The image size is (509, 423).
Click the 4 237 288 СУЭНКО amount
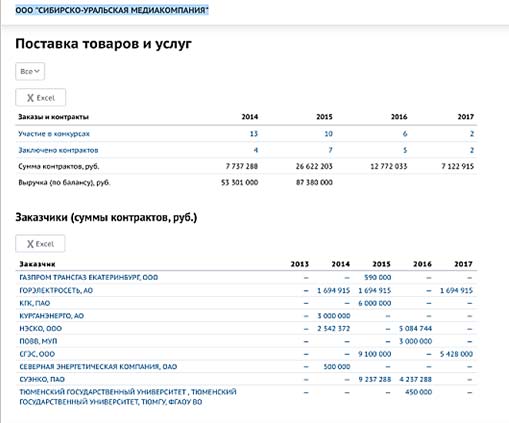coord(415,379)
